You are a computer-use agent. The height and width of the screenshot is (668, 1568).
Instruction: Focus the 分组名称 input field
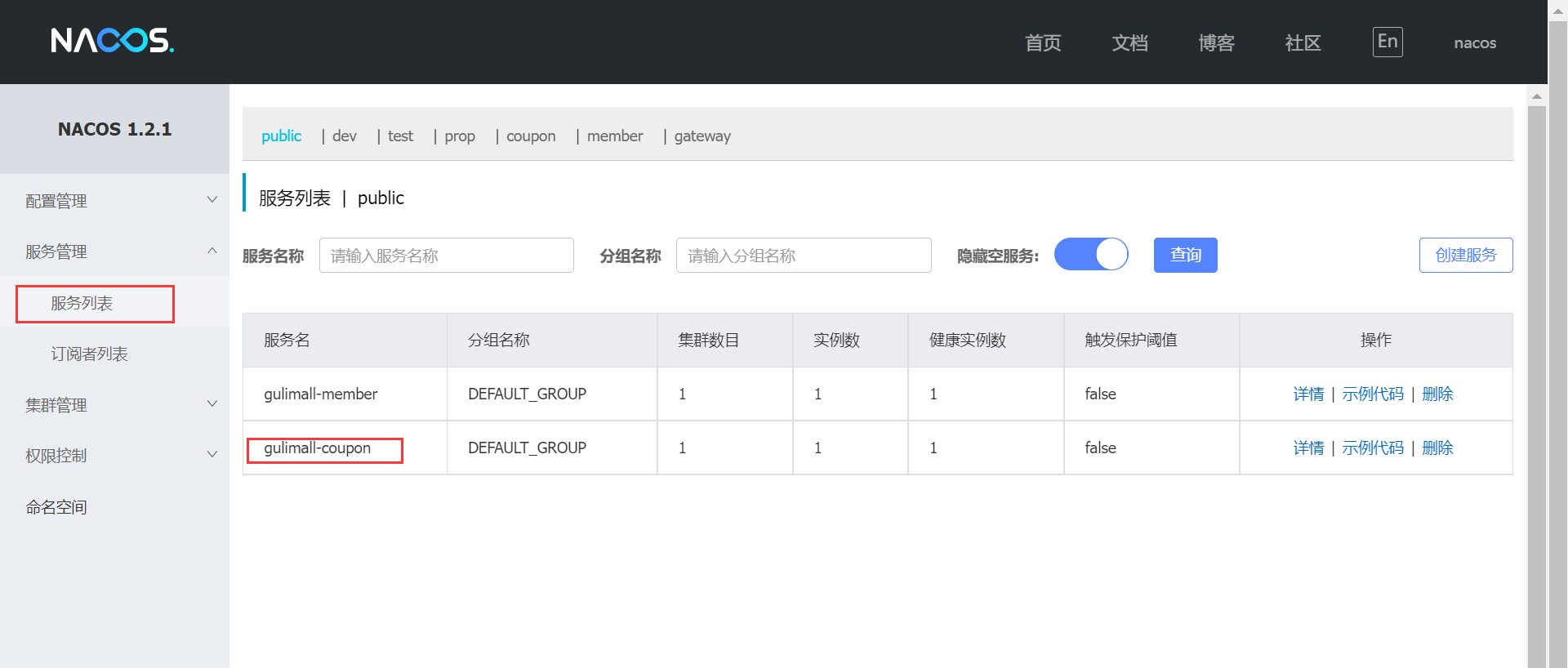804,256
